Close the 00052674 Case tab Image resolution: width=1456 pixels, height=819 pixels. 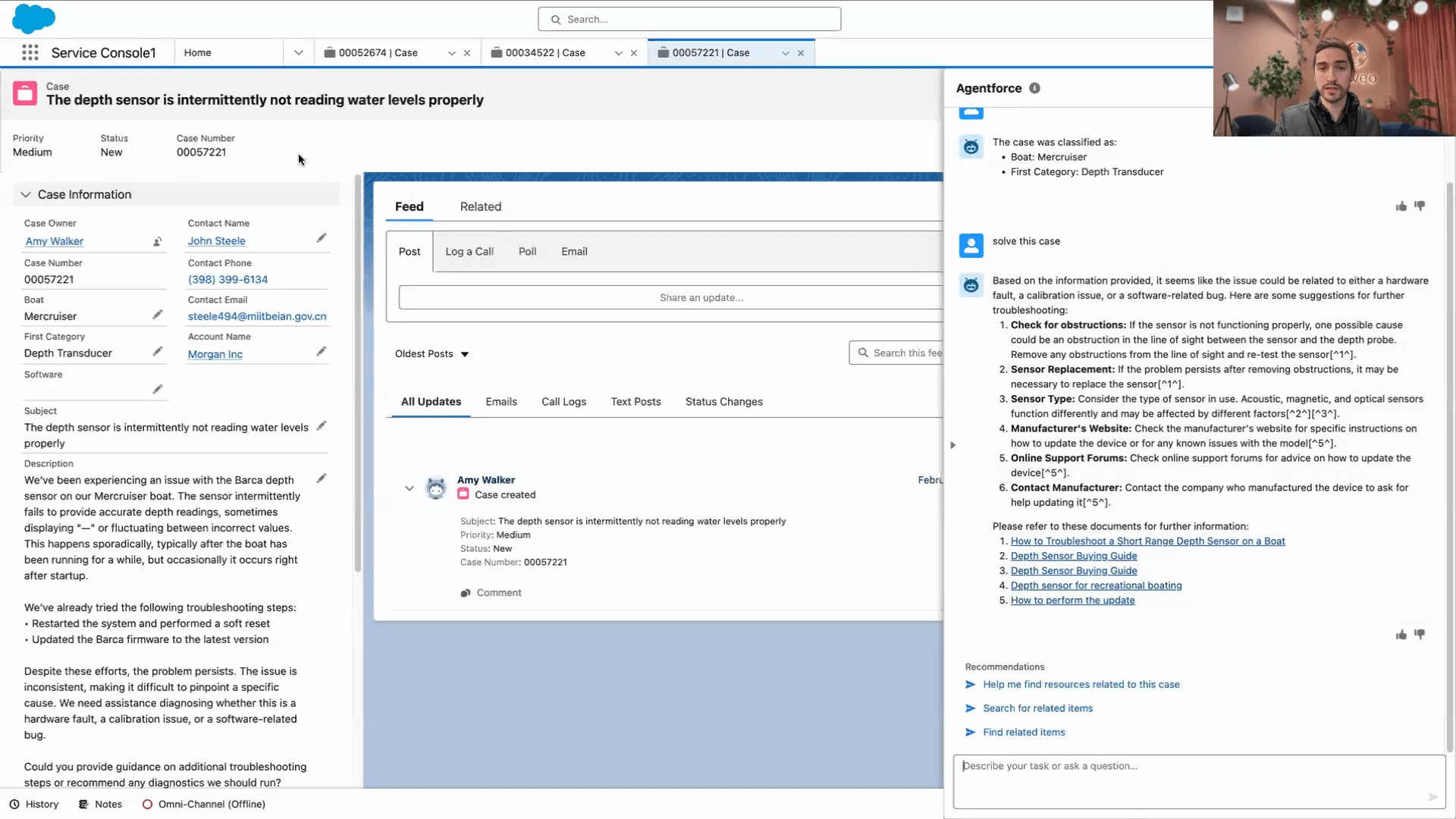click(467, 53)
